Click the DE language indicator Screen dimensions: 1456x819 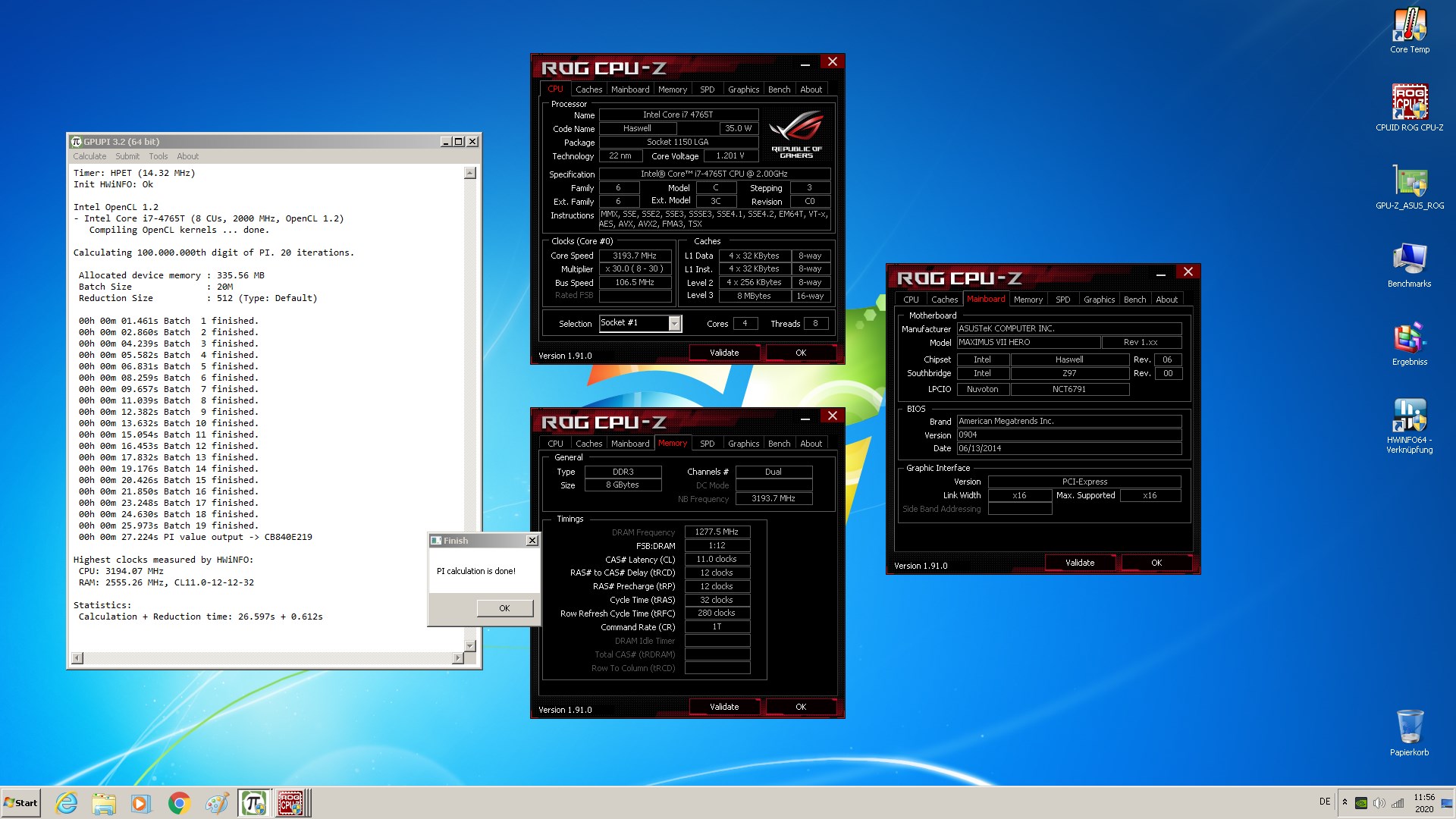[1325, 802]
